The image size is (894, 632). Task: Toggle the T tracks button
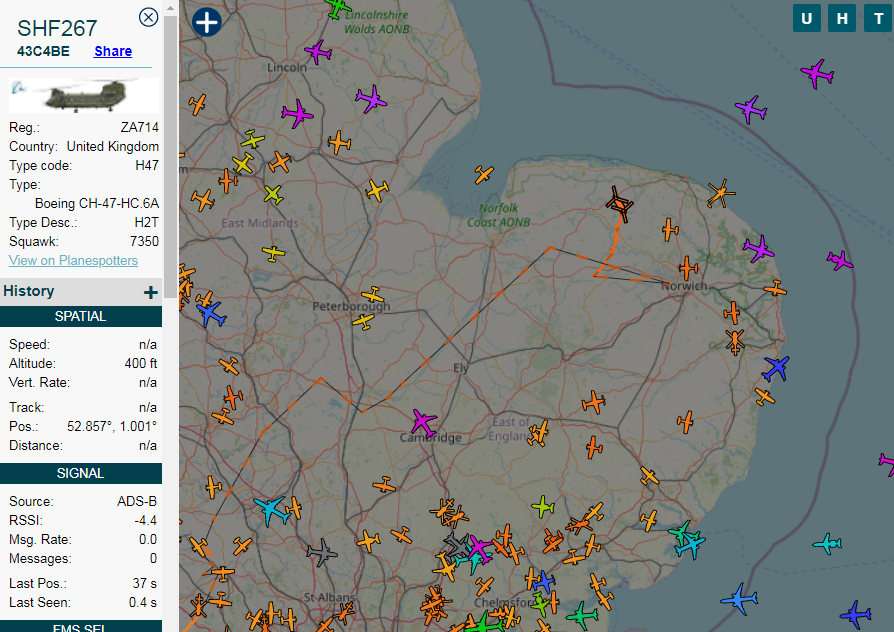pyautogui.click(x=879, y=18)
